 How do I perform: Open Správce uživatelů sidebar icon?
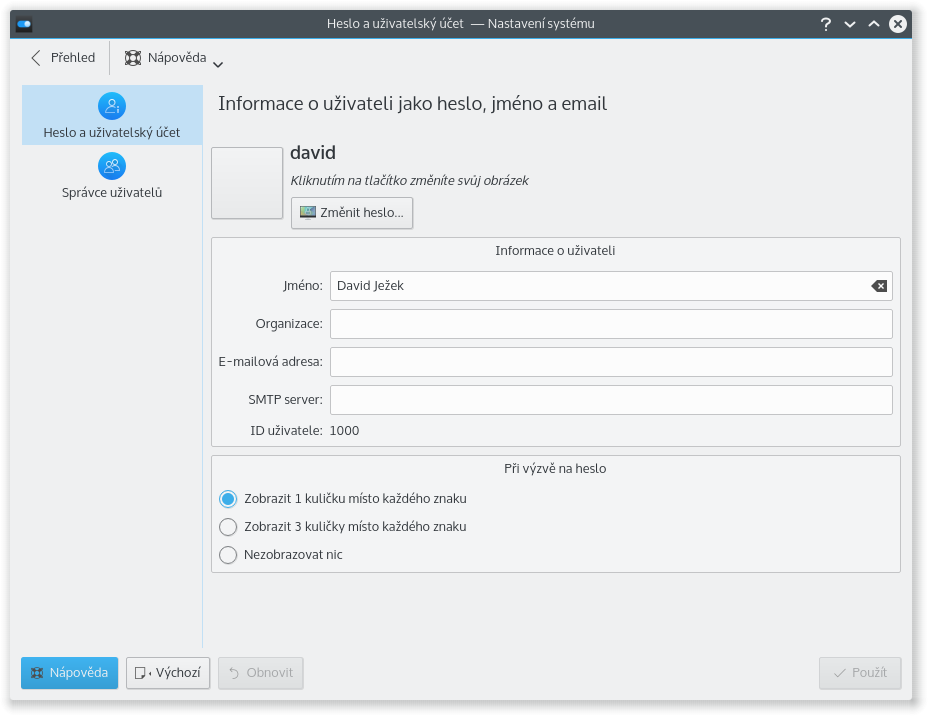112,166
